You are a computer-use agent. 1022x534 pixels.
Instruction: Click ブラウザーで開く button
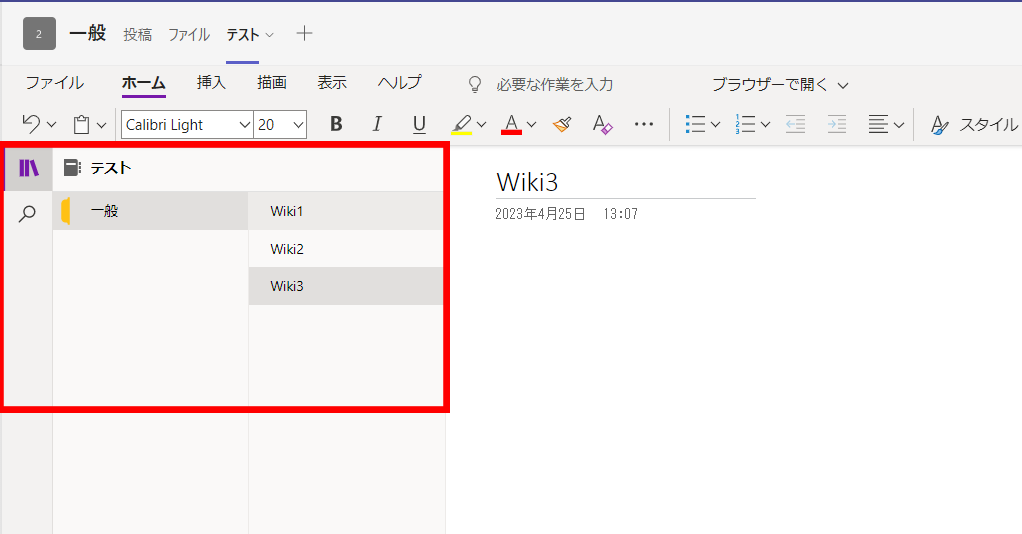click(780, 85)
